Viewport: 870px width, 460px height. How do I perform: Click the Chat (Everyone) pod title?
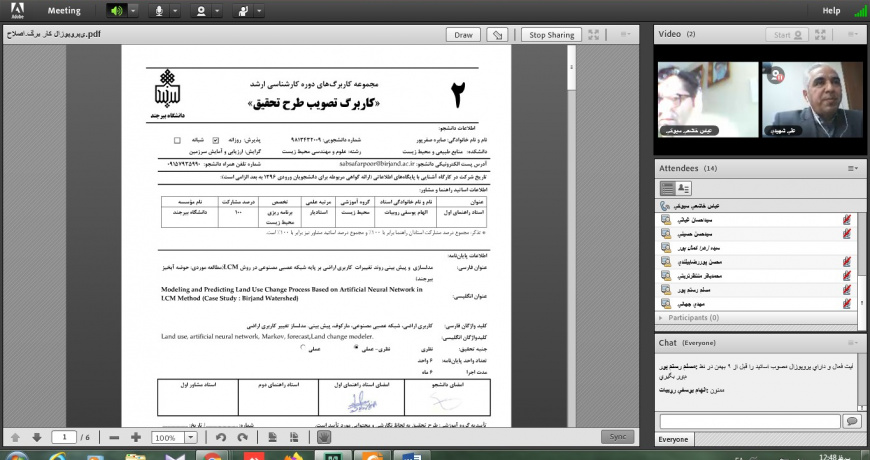[x=687, y=343]
